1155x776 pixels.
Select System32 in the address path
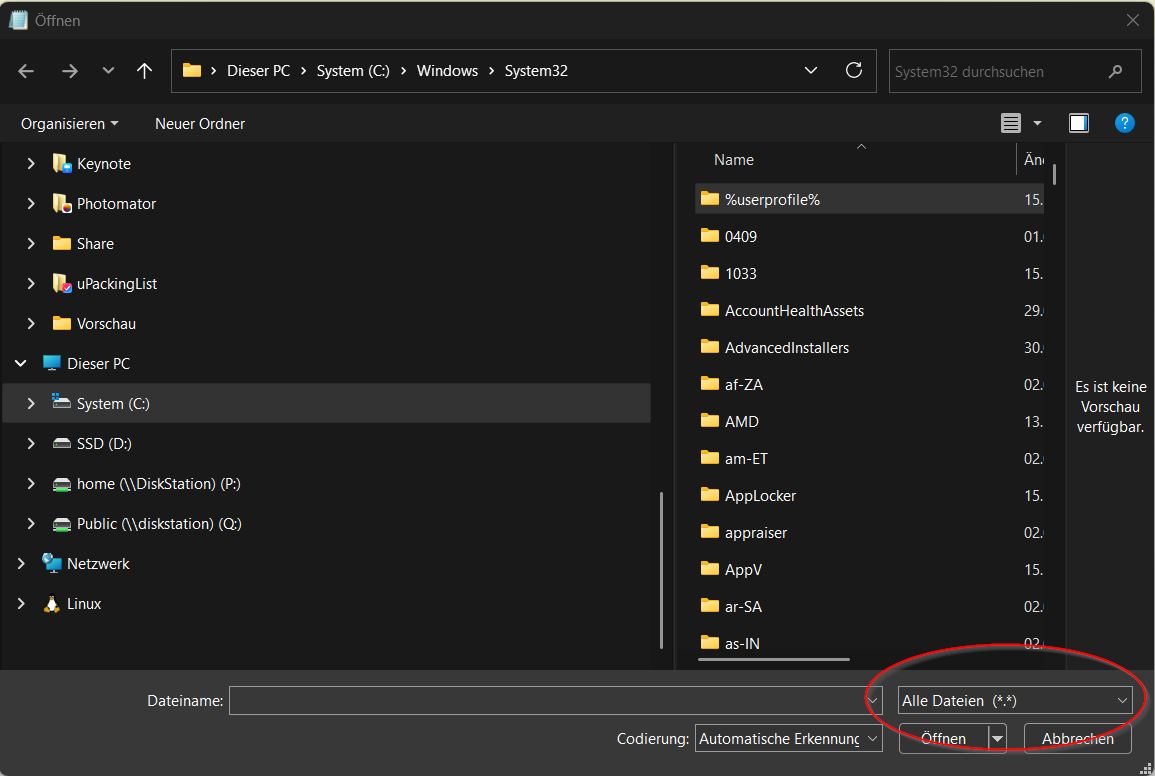pos(536,71)
